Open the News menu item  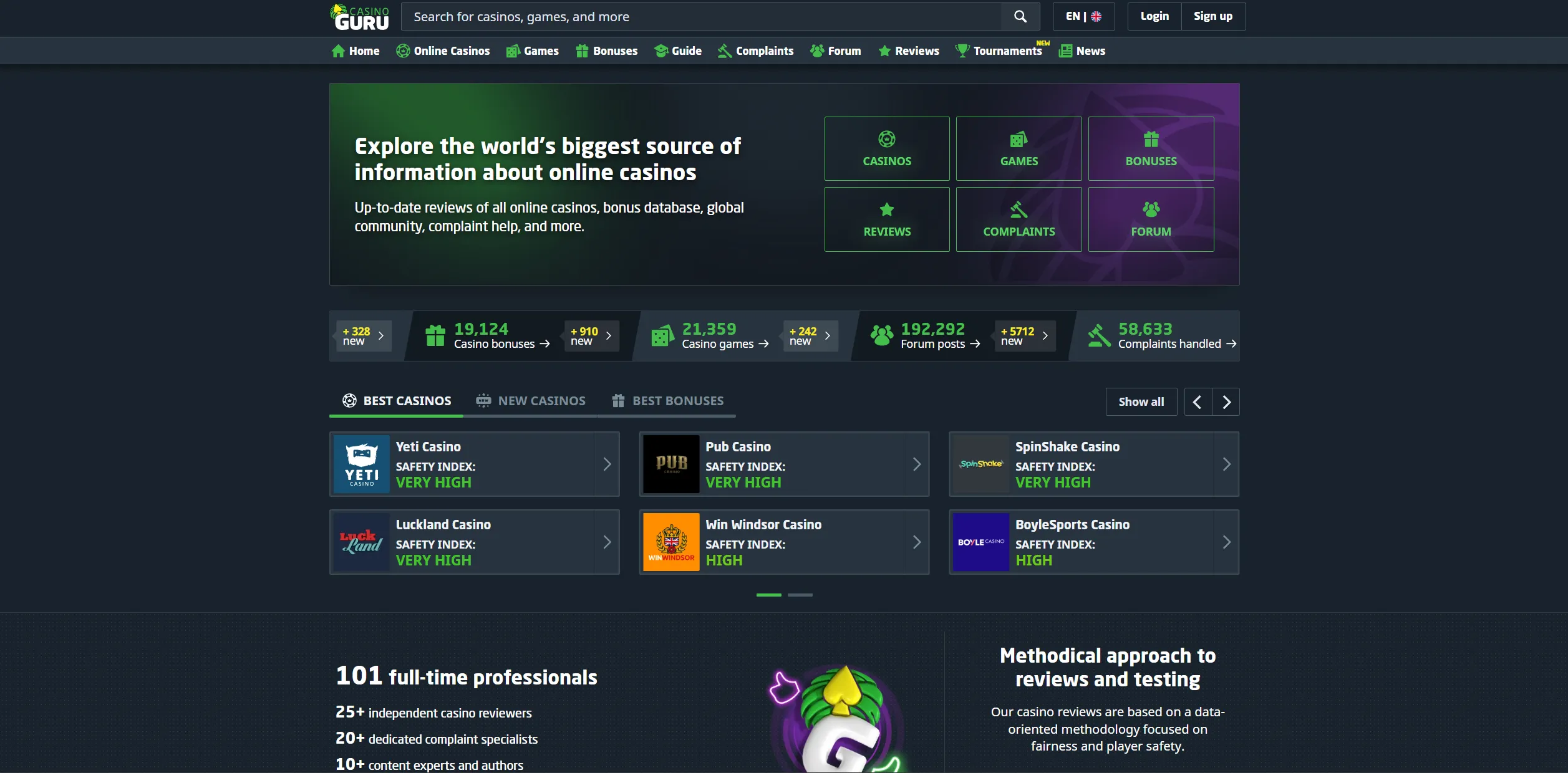1082,51
